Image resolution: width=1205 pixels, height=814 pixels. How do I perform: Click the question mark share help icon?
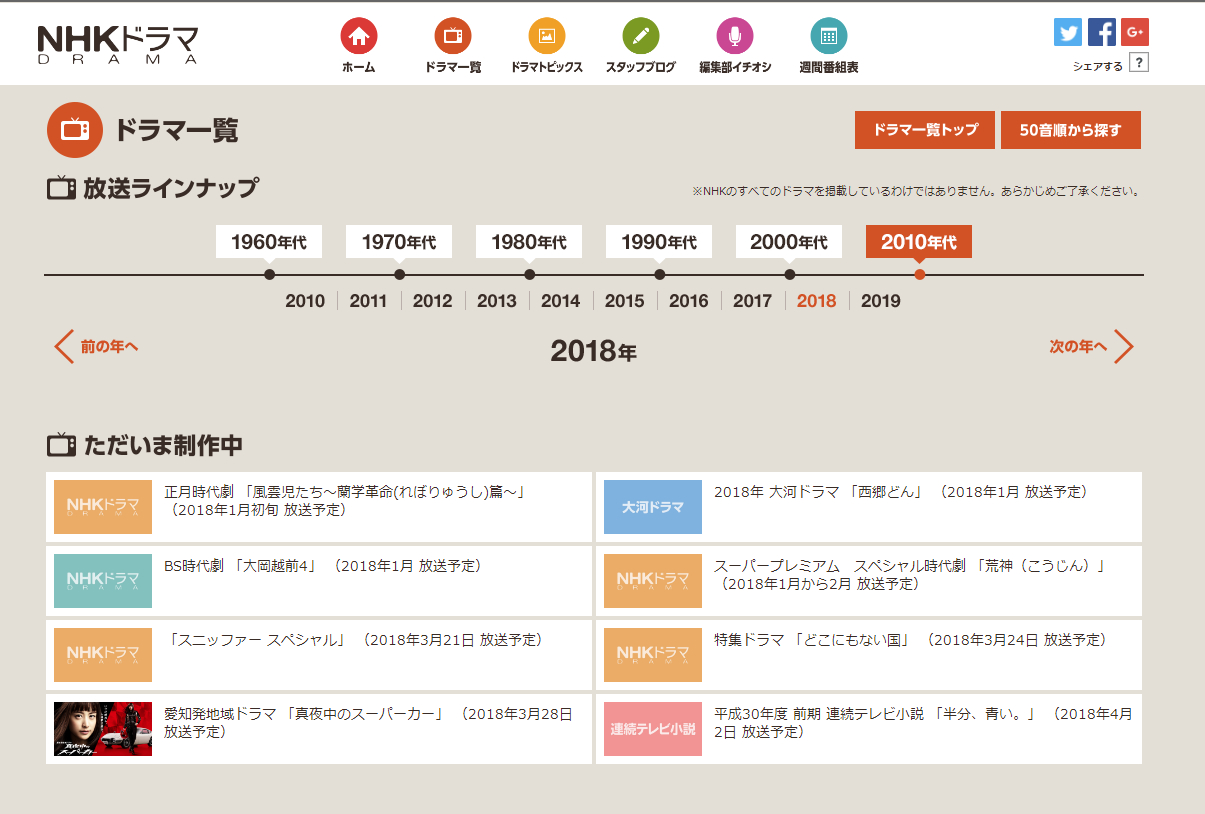(x=1139, y=63)
